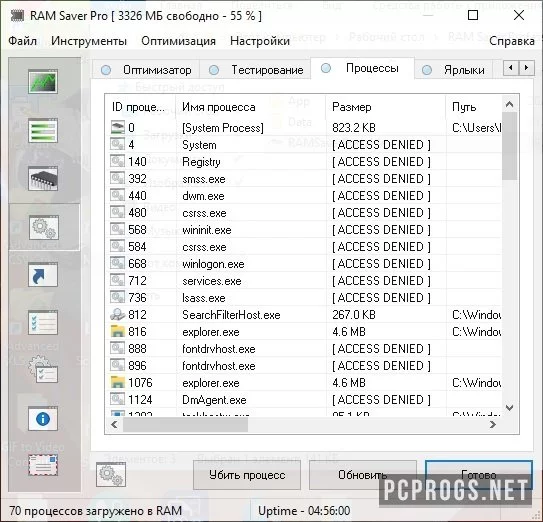543x522 pixels.
Task: Click the icon of the services.exe row
Action: click(118, 281)
